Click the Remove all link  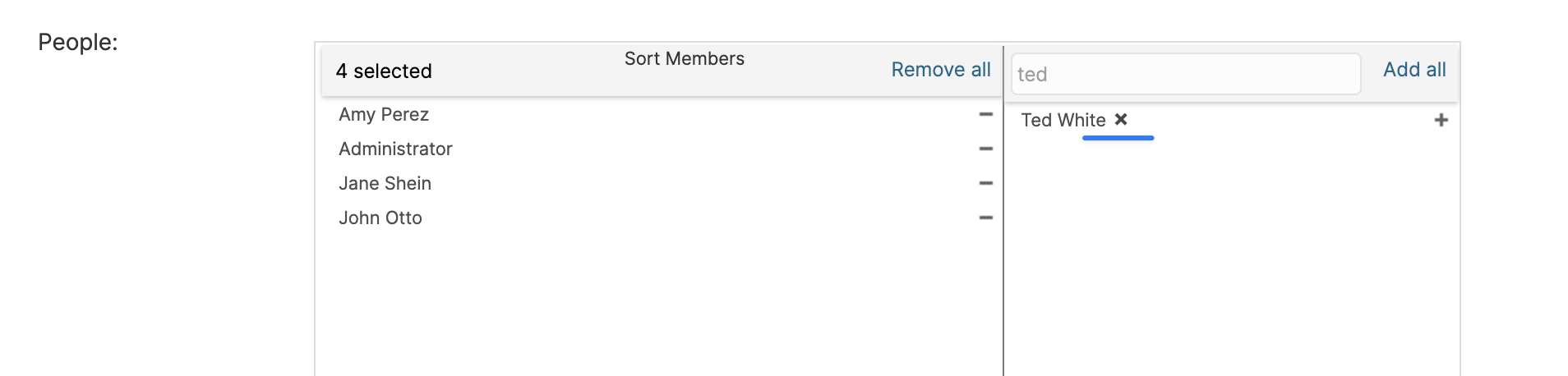[940, 70]
